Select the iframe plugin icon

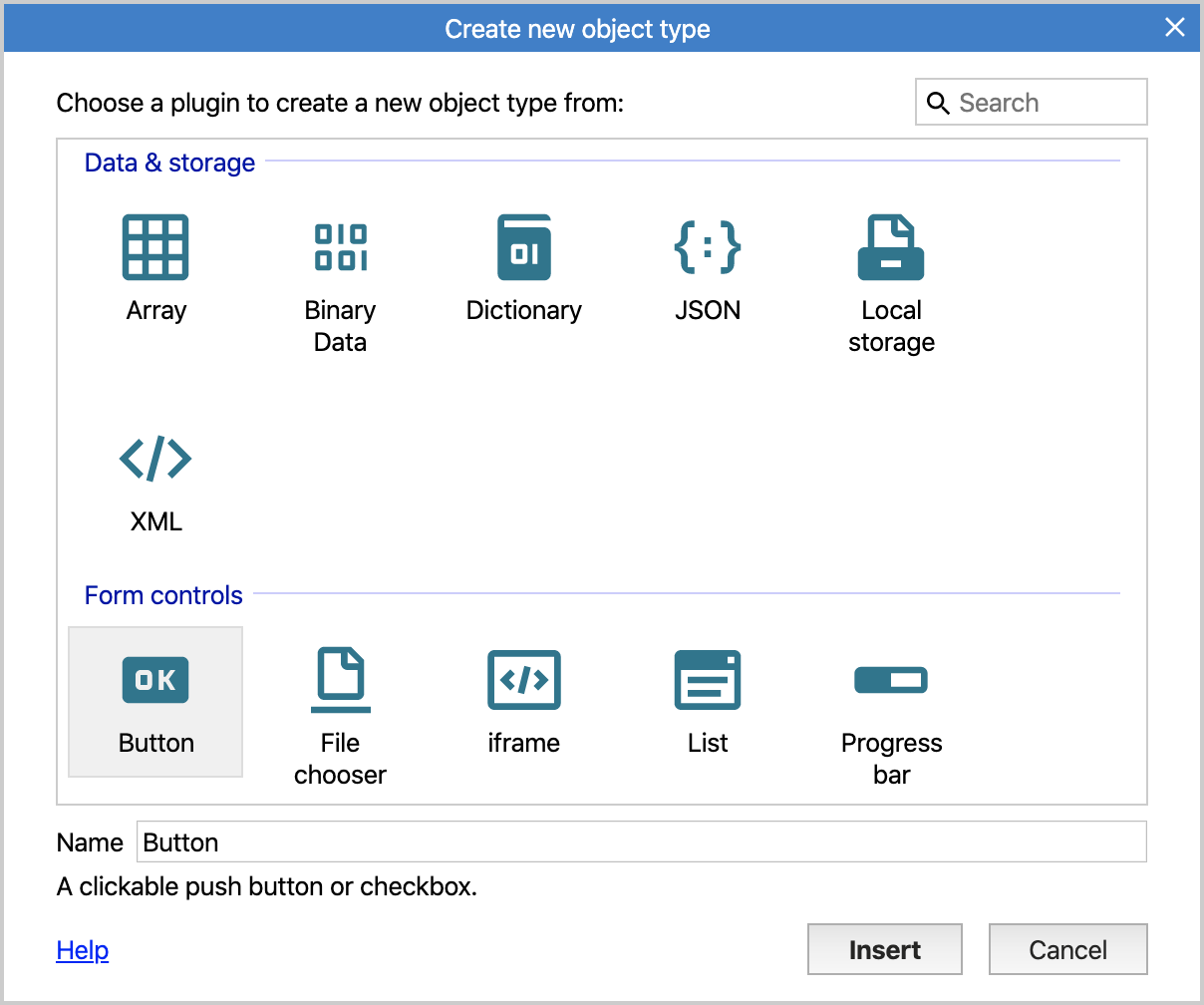524,680
